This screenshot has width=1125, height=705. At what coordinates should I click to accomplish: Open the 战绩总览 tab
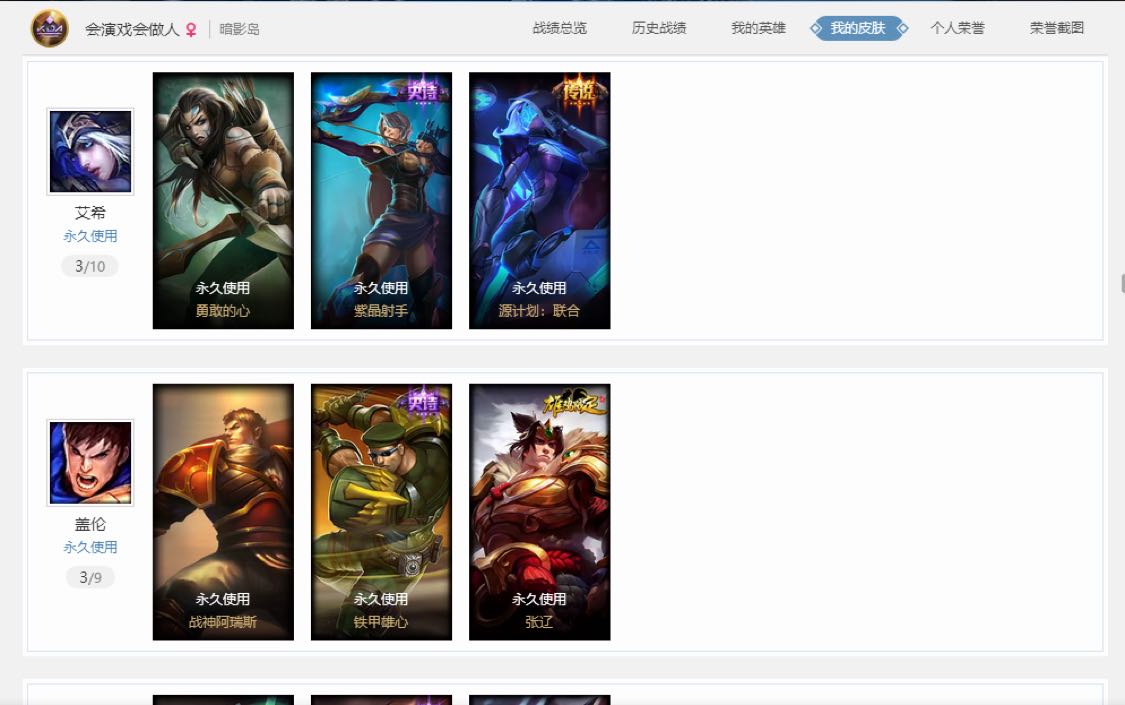(x=560, y=28)
